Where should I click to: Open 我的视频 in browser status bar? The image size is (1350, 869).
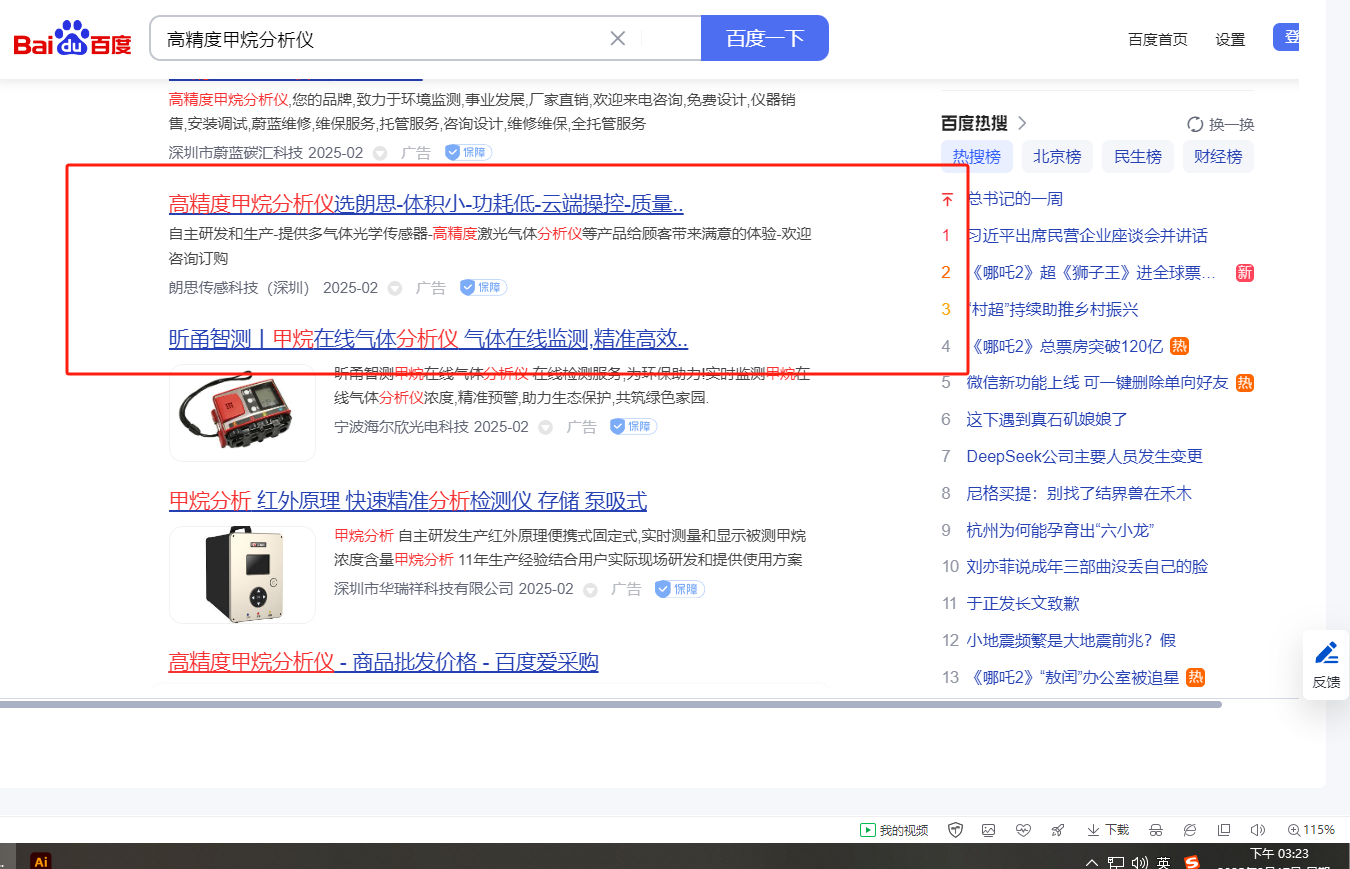pos(894,830)
